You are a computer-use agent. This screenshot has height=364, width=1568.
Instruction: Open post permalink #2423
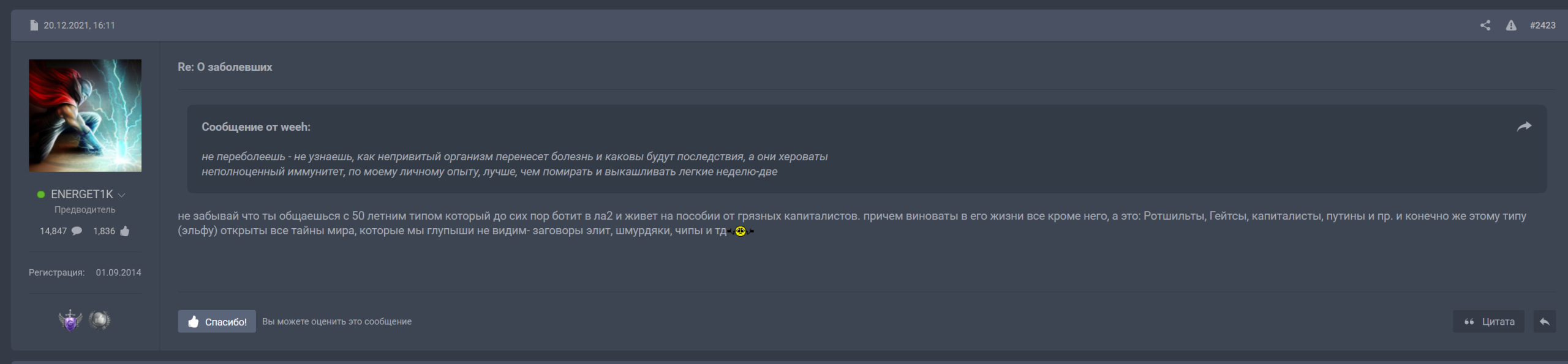[1542, 25]
